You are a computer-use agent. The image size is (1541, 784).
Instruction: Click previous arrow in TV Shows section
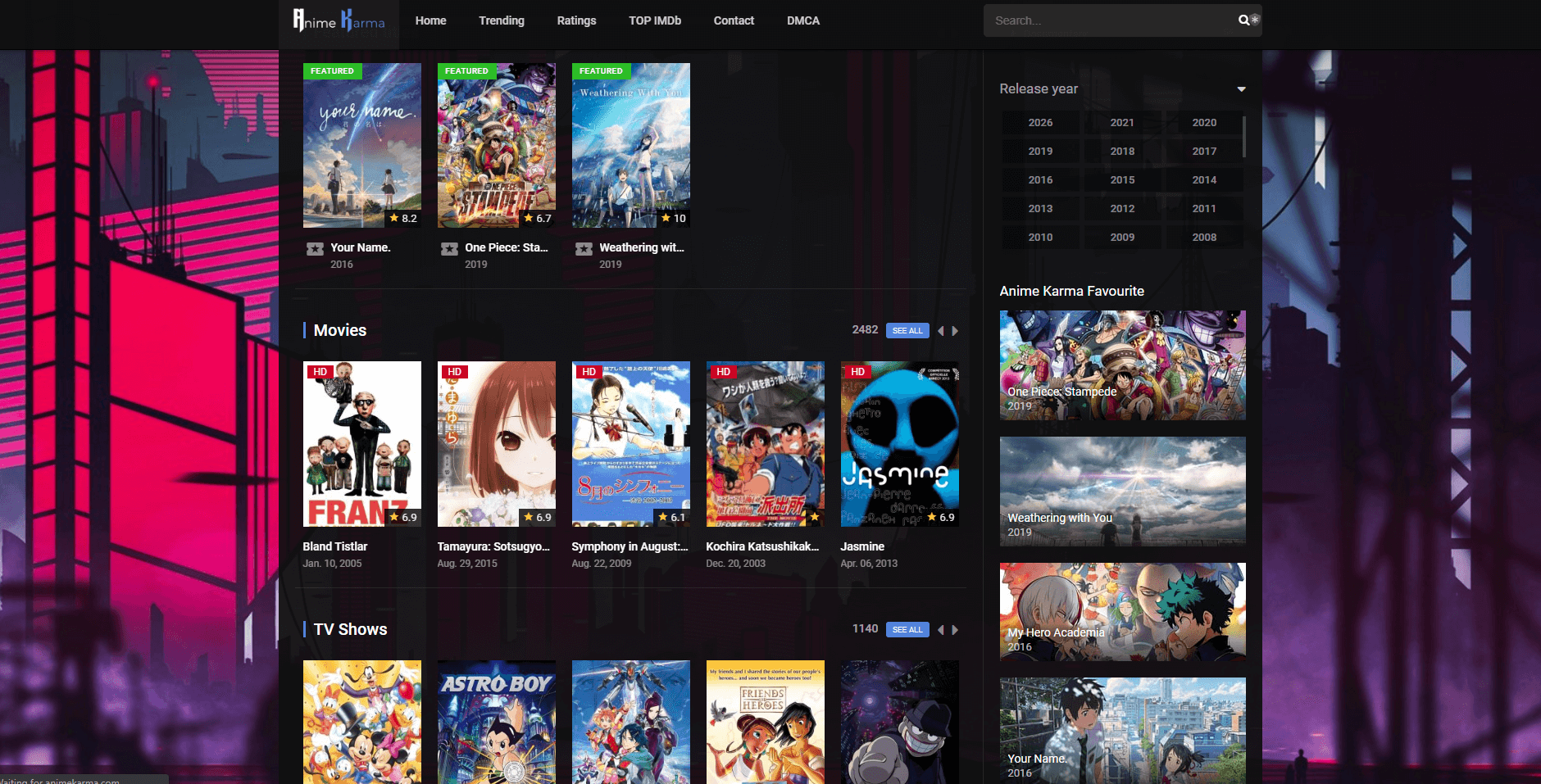click(941, 630)
